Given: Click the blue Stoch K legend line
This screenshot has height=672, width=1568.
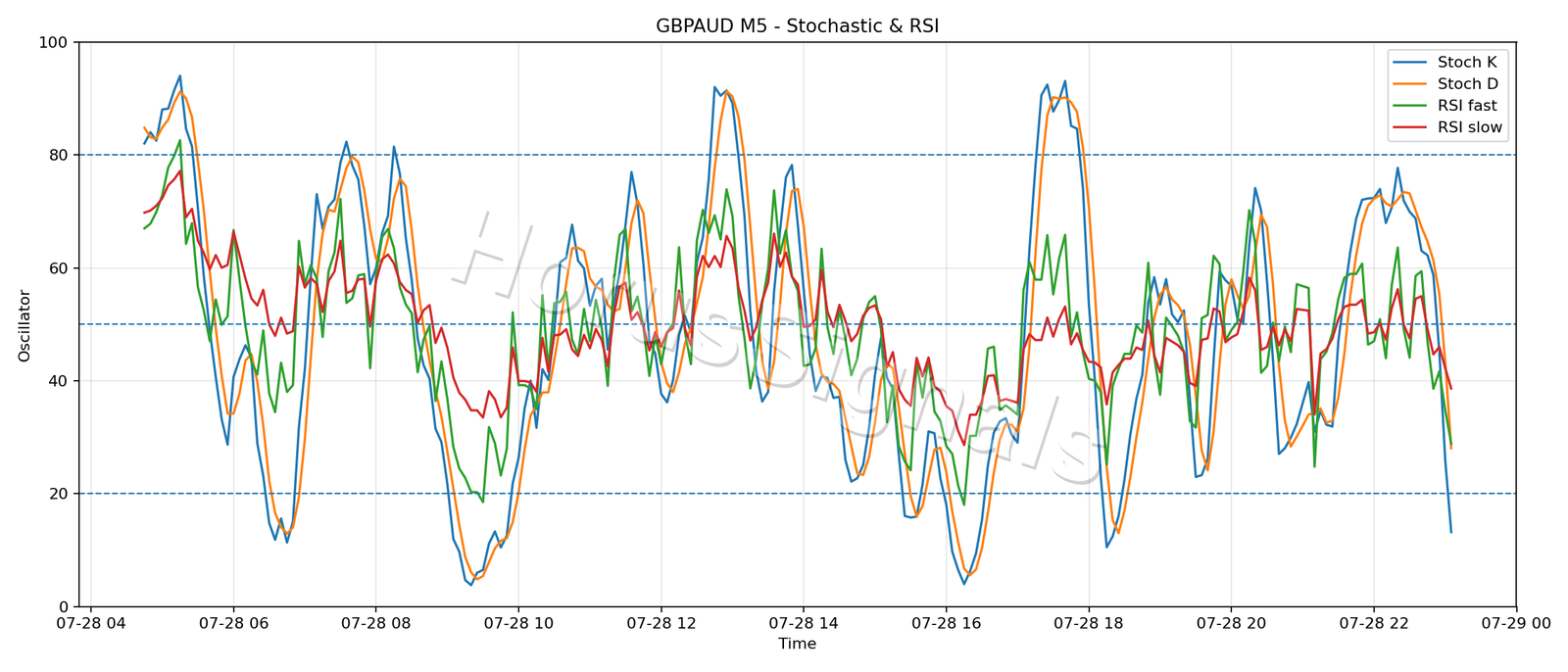Looking at the screenshot, I should click(1410, 63).
